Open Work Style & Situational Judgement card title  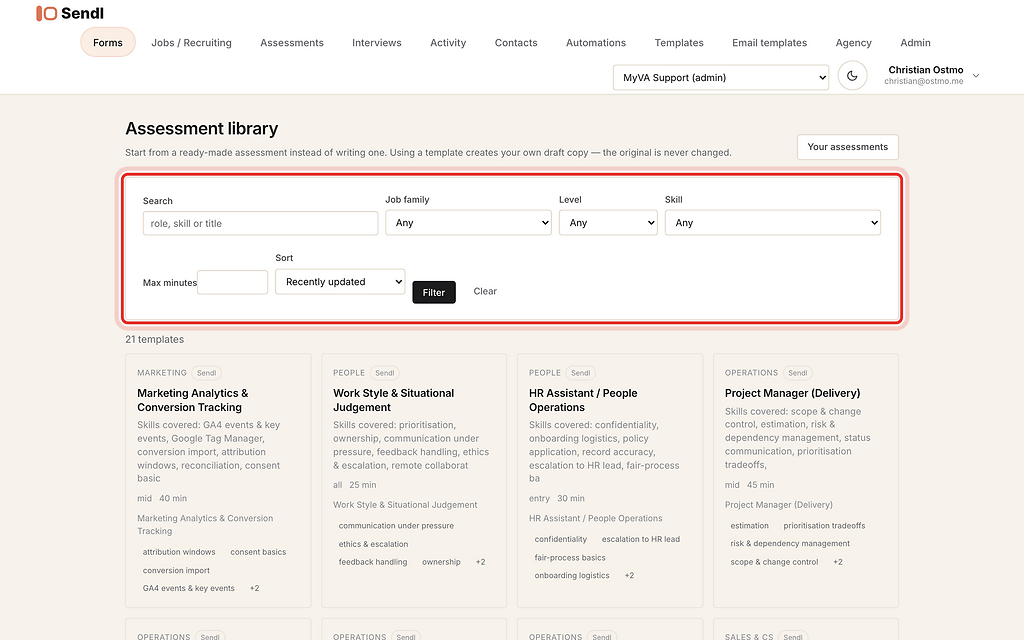coord(393,400)
